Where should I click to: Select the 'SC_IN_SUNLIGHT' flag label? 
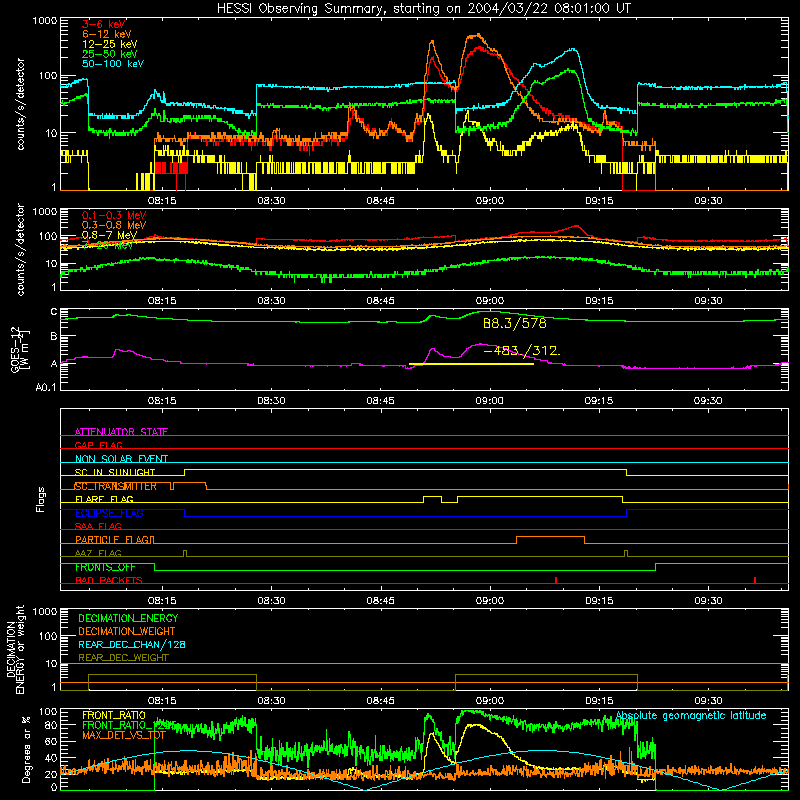pos(115,472)
